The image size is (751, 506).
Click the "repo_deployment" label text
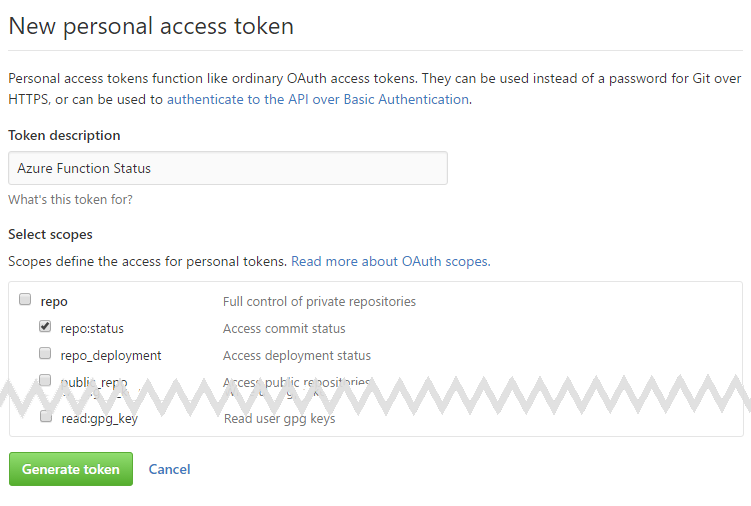[110, 355]
